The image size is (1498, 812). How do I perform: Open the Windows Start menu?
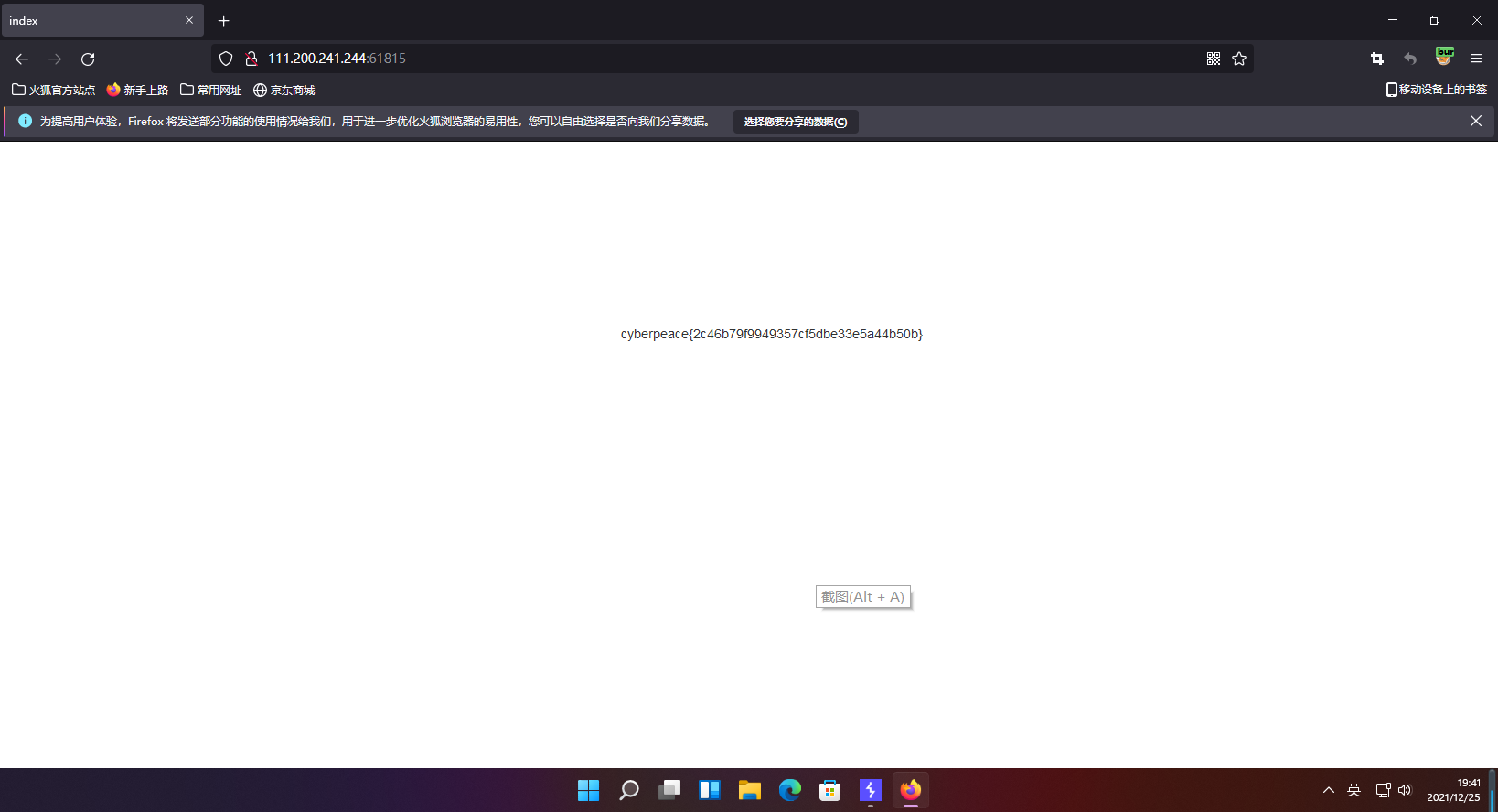click(588, 790)
